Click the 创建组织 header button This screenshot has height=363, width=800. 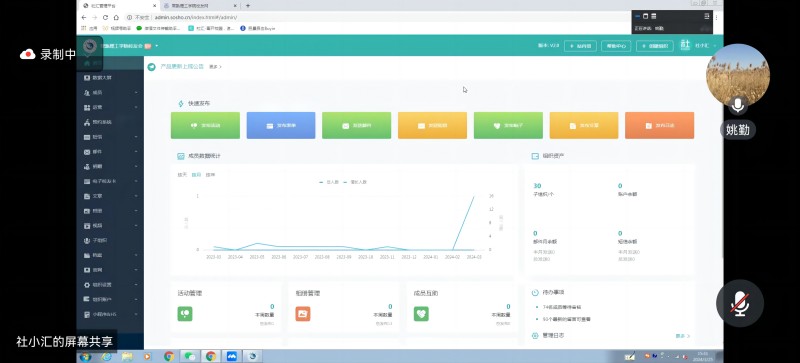click(655, 46)
